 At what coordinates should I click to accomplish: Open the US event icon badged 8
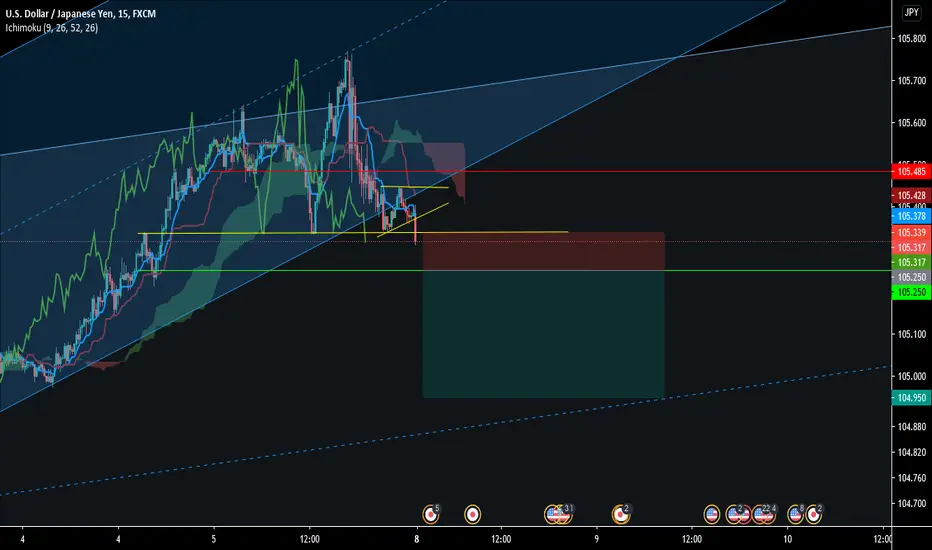[796, 514]
